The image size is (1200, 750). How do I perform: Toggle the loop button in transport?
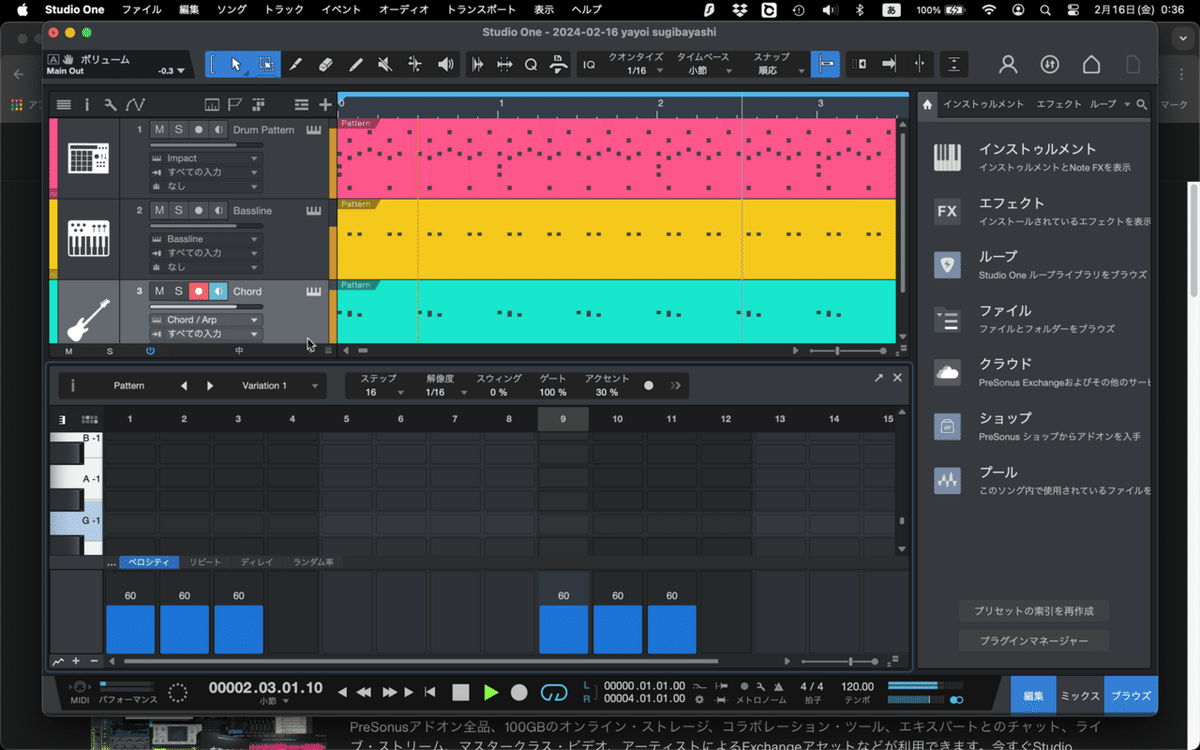[x=553, y=692]
